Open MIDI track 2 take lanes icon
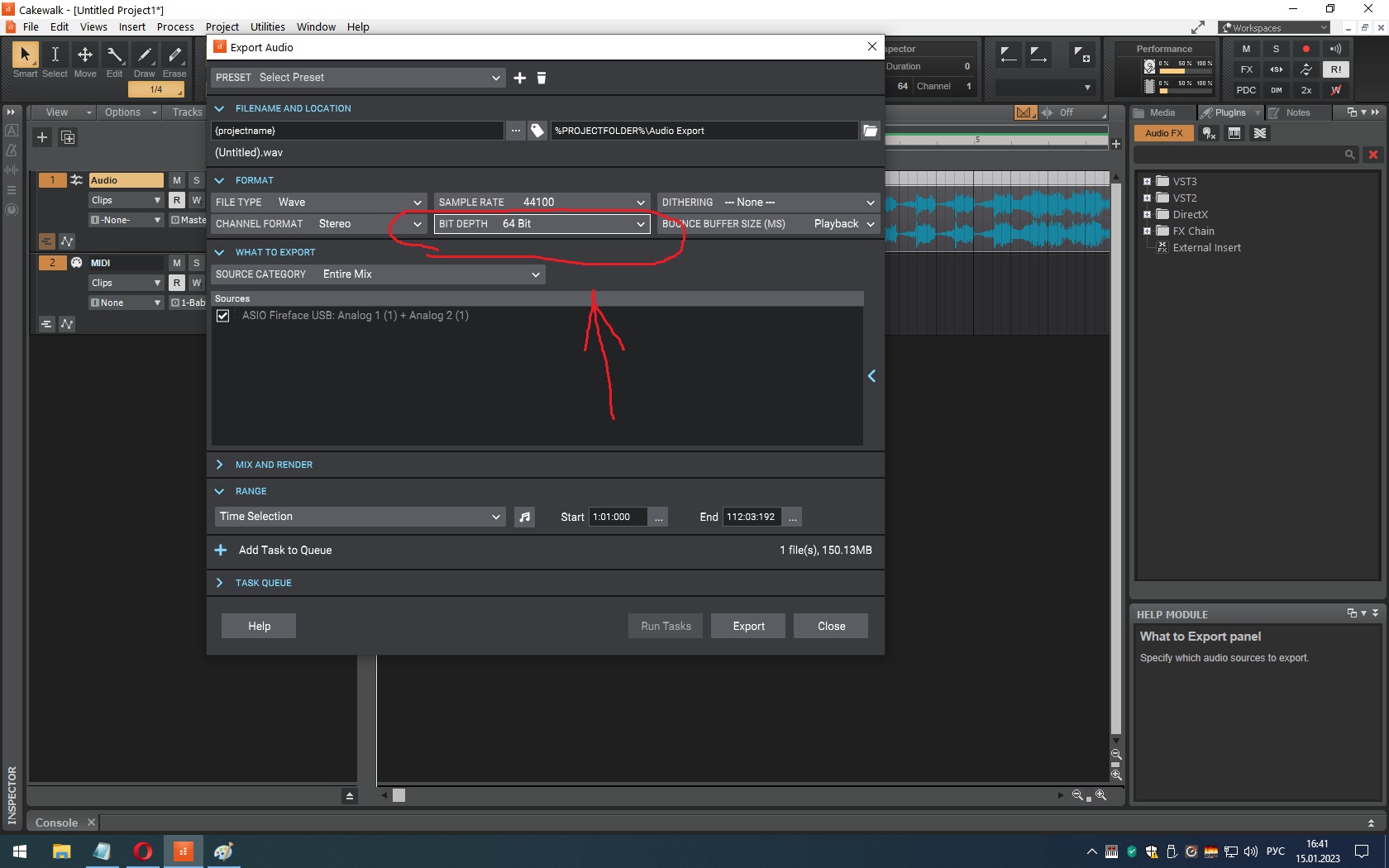 coord(46,324)
